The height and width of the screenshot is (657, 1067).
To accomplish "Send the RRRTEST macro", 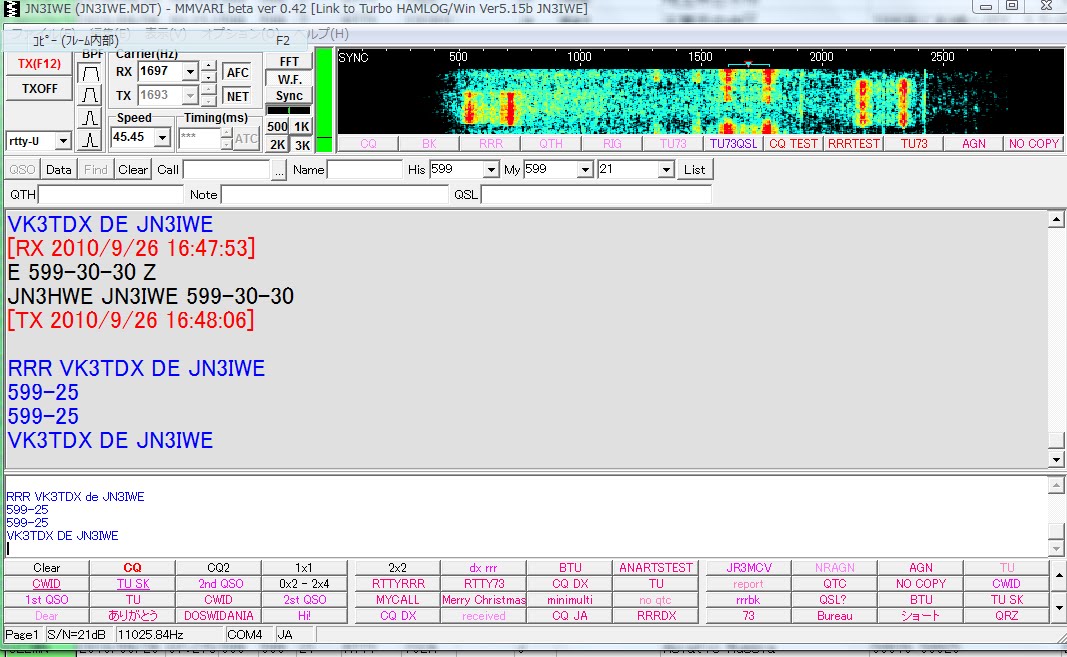I will [854, 144].
